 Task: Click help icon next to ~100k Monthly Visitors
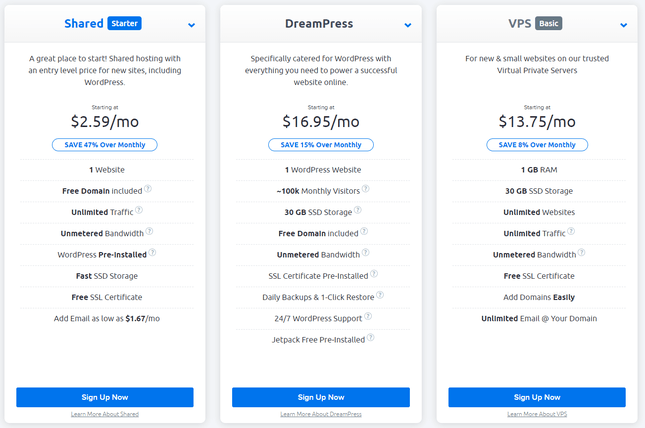(x=365, y=189)
